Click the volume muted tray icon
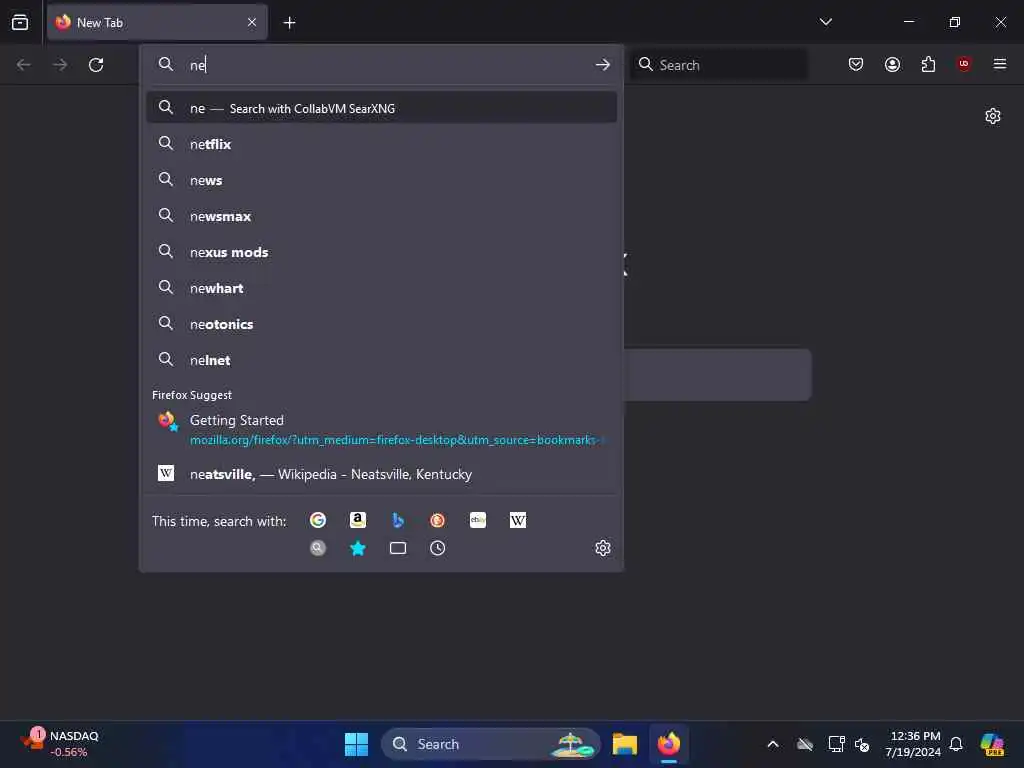The width and height of the screenshot is (1024, 768). pos(862,744)
